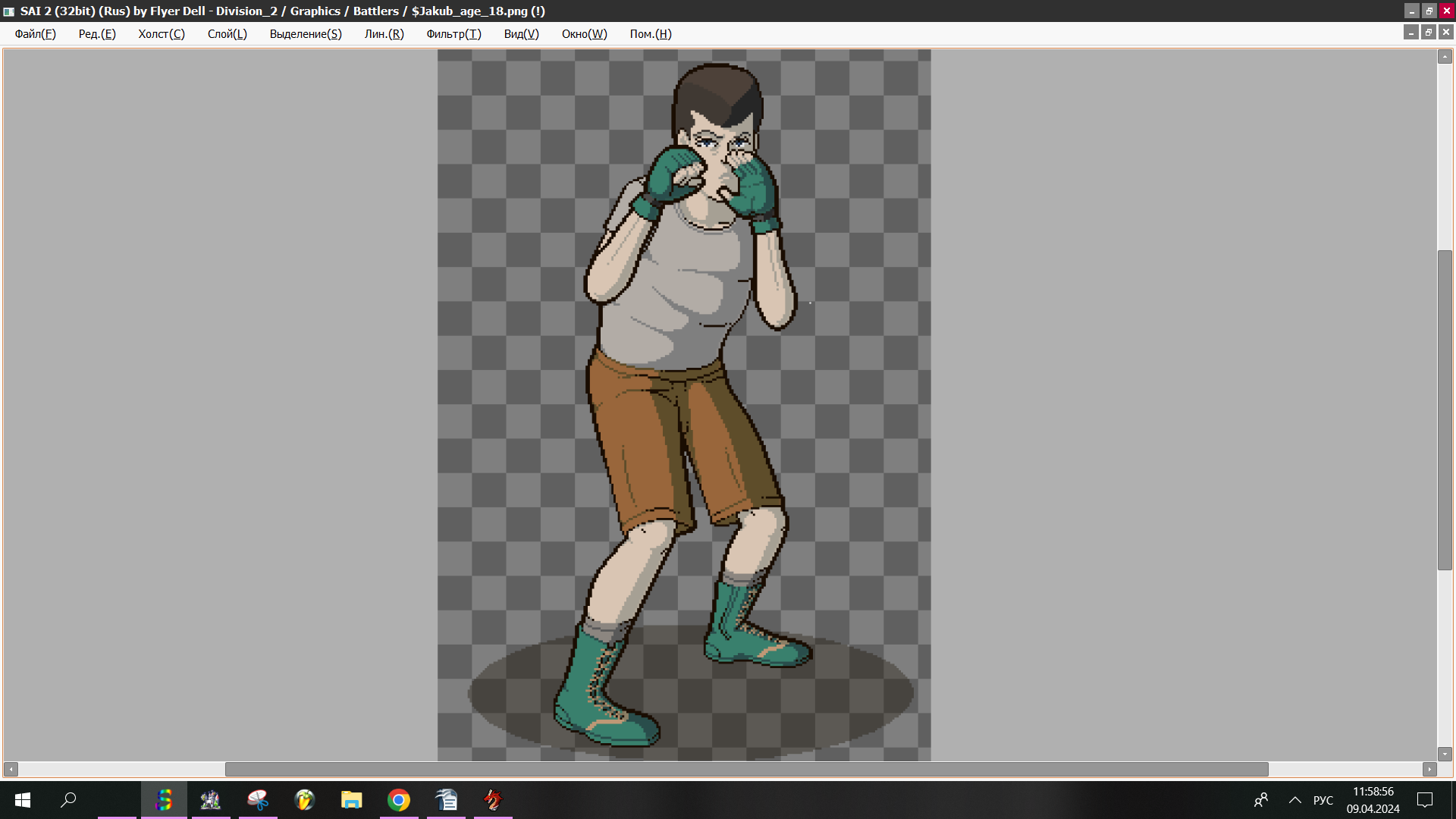Open the Окно menu

[584, 34]
